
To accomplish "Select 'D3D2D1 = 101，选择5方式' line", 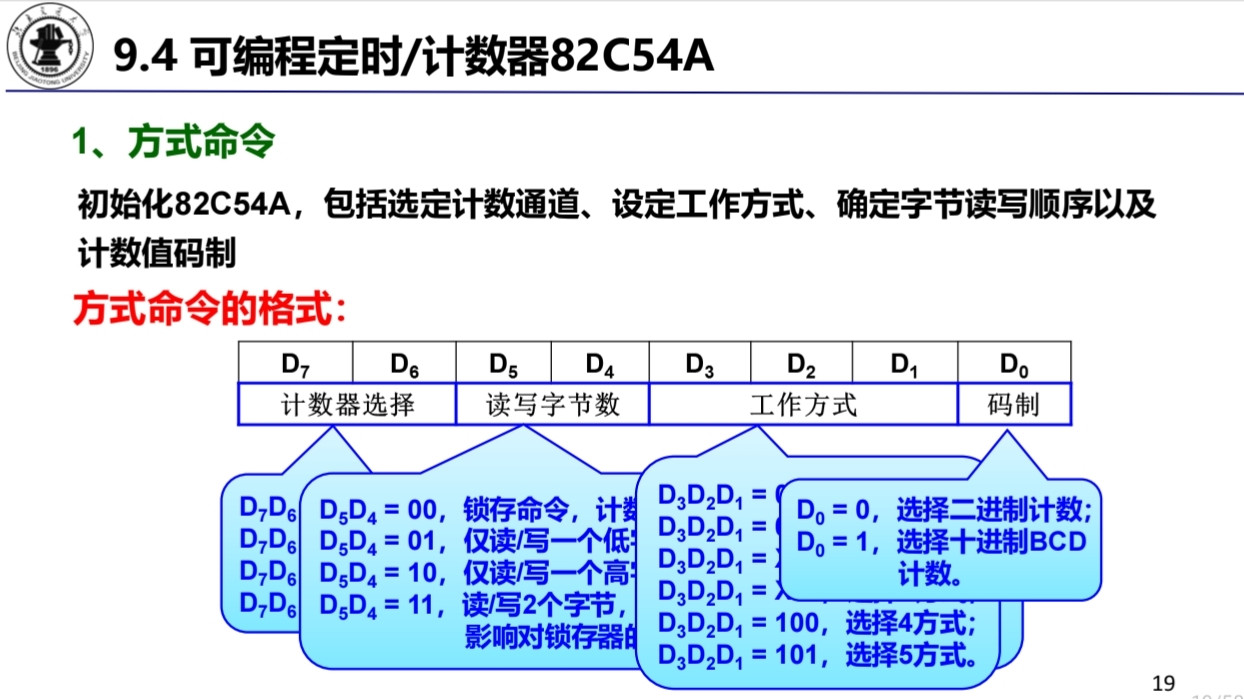I will [x=816, y=654].
